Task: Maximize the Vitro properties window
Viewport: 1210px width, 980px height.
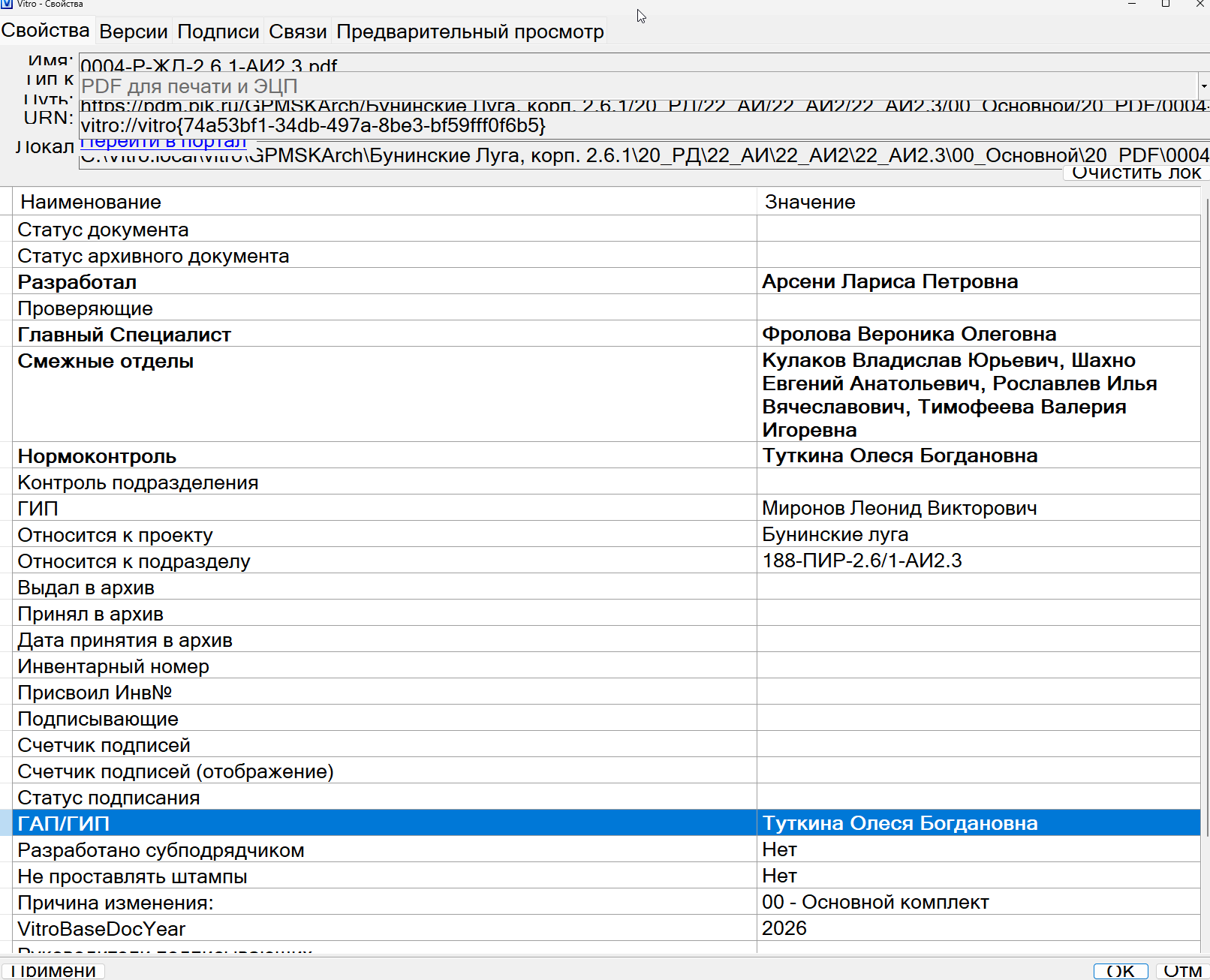Action: point(1166,4)
